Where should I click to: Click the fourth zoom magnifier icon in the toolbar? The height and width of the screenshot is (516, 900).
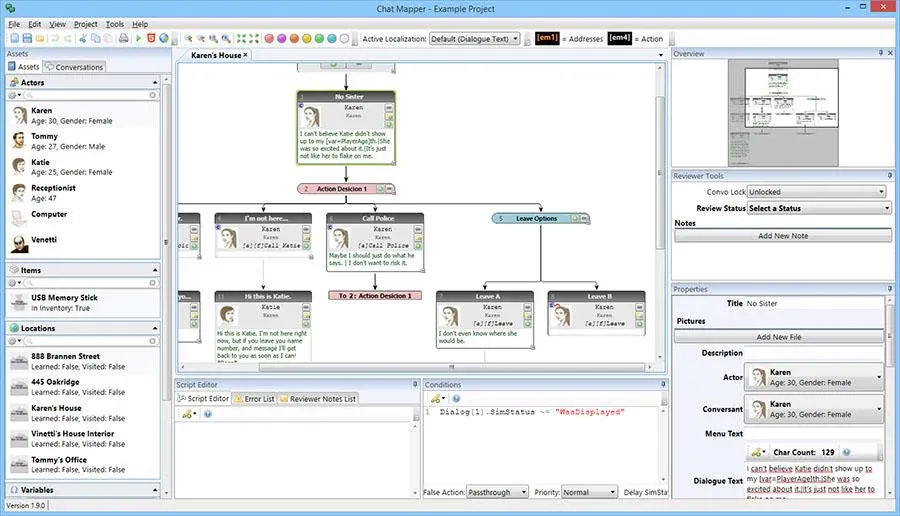226,38
